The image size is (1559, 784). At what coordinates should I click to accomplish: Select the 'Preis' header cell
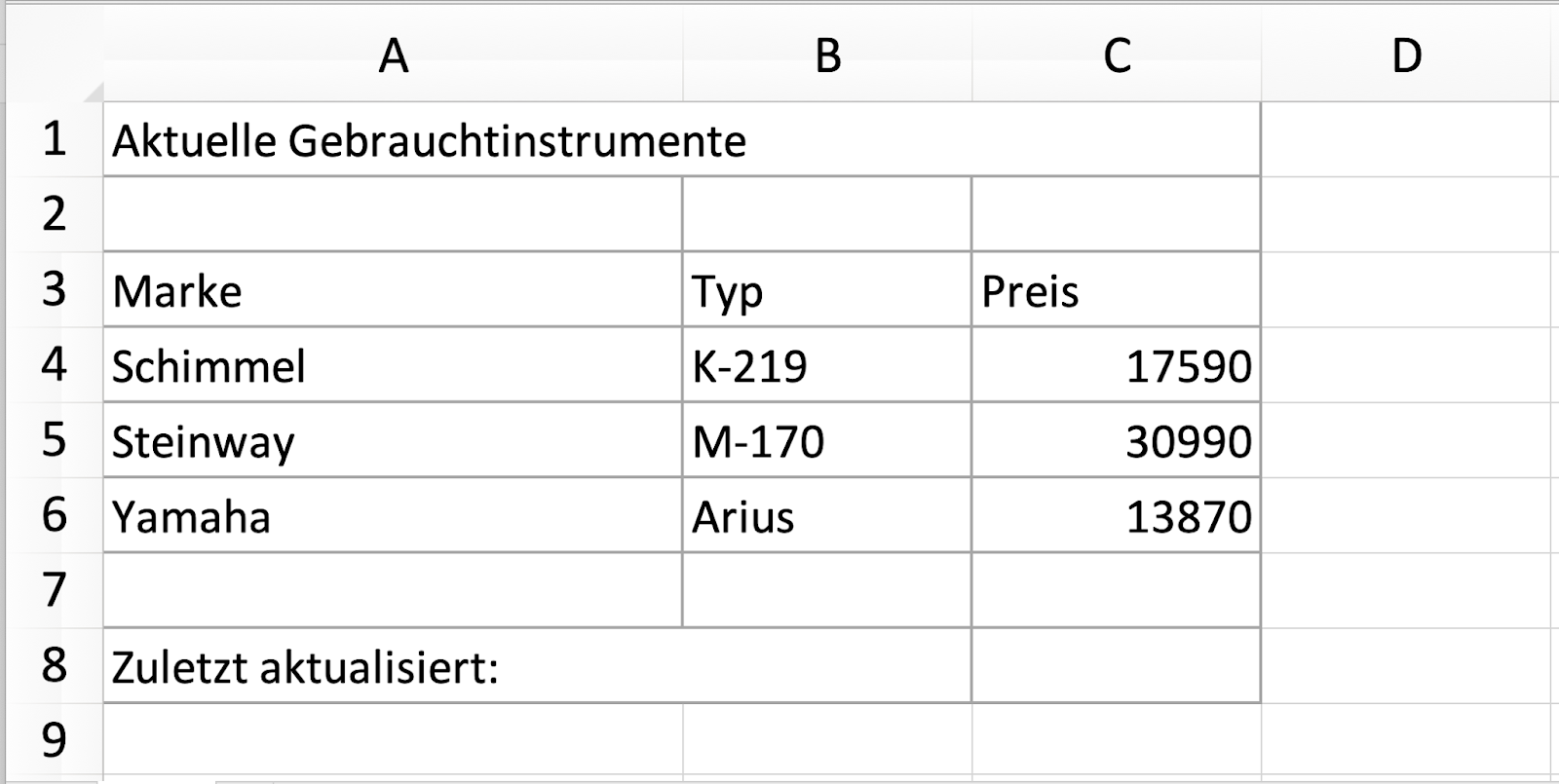pos(1117,290)
